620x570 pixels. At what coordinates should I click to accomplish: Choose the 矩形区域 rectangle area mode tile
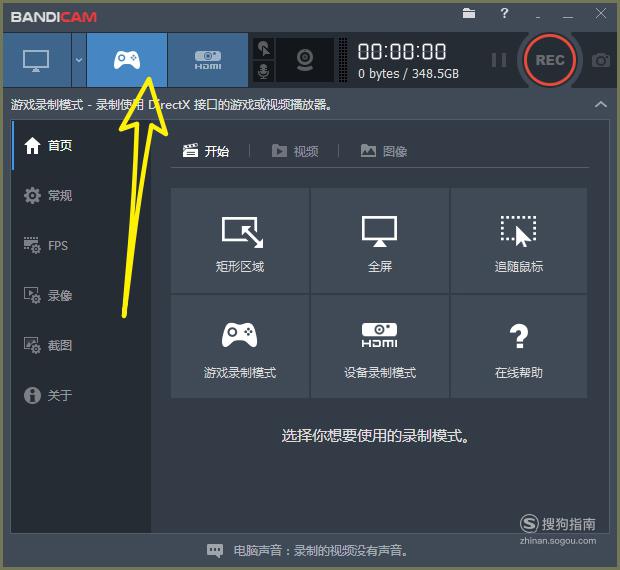pos(240,240)
